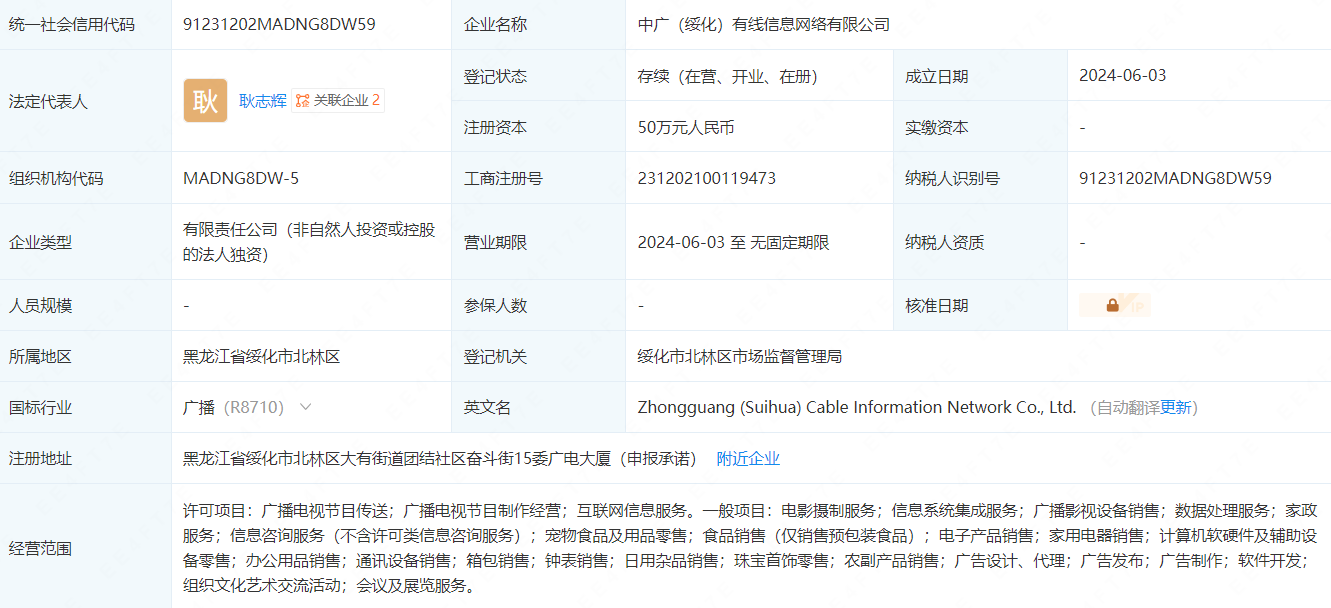The image size is (1331, 608).
Task: Click the 核准日期 label cell
Action: coord(980,306)
